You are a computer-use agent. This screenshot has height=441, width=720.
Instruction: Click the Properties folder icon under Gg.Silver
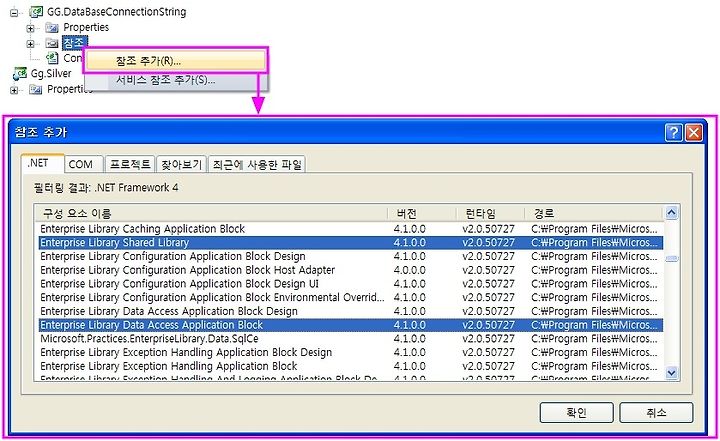point(35,89)
